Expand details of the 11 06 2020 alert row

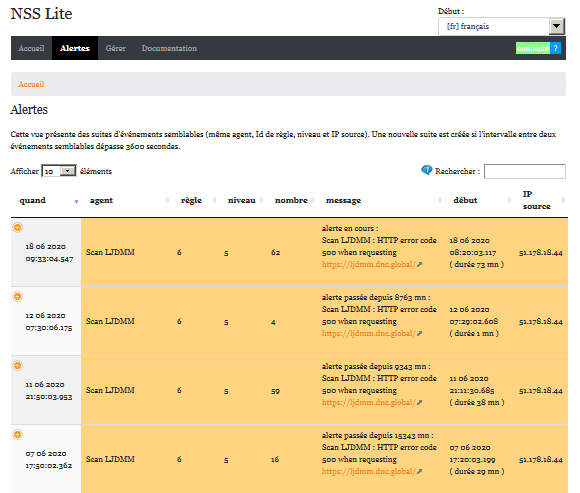click(x=17, y=366)
